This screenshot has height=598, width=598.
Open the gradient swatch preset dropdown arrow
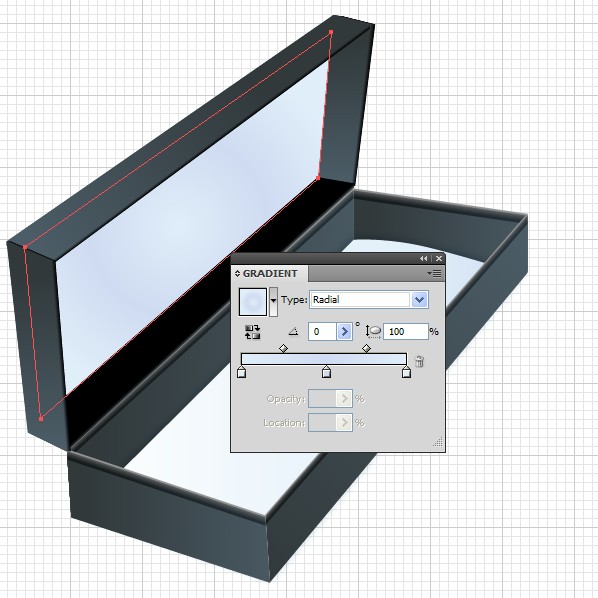[x=273, y=302]
